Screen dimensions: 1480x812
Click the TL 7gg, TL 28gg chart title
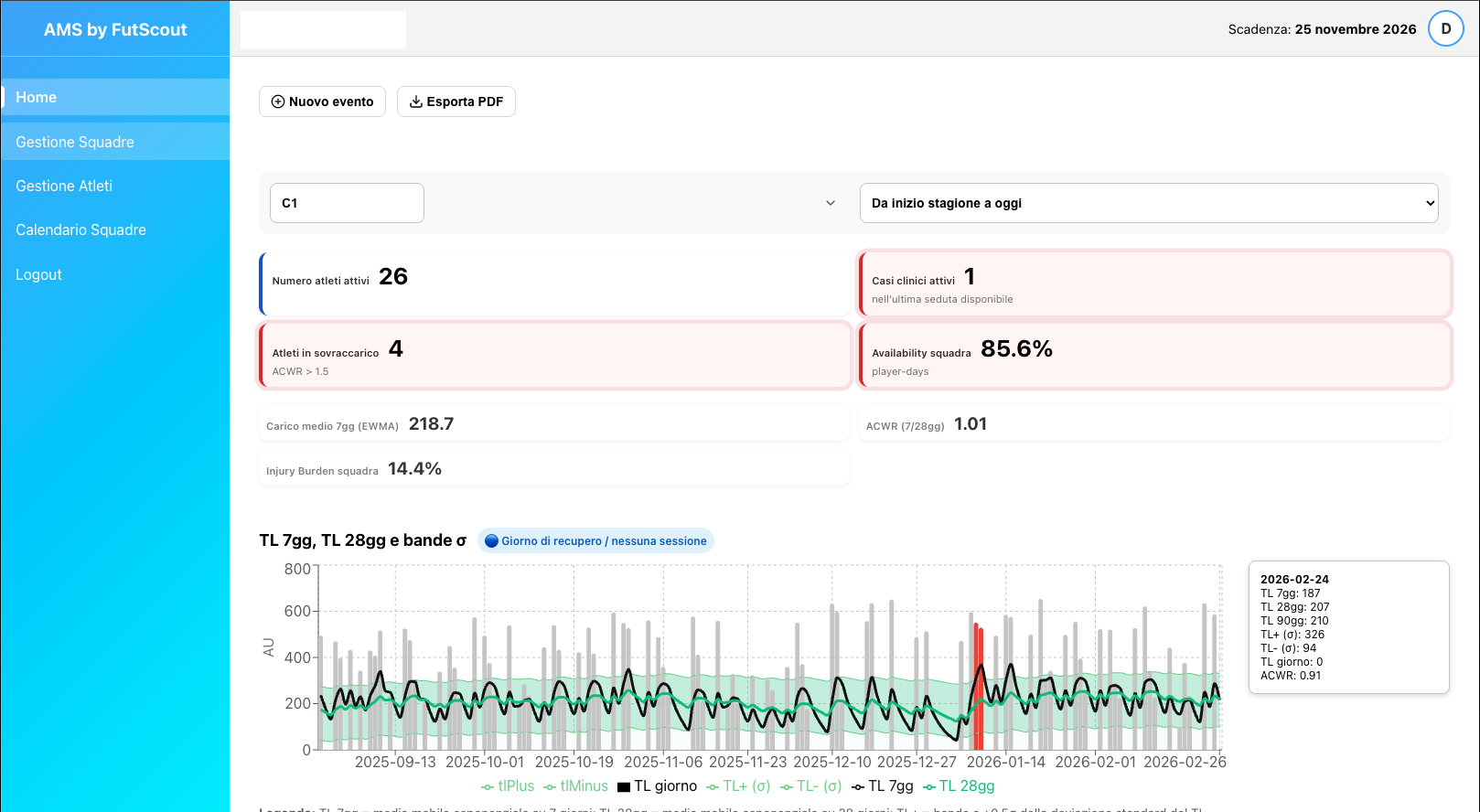coord(362,540)
